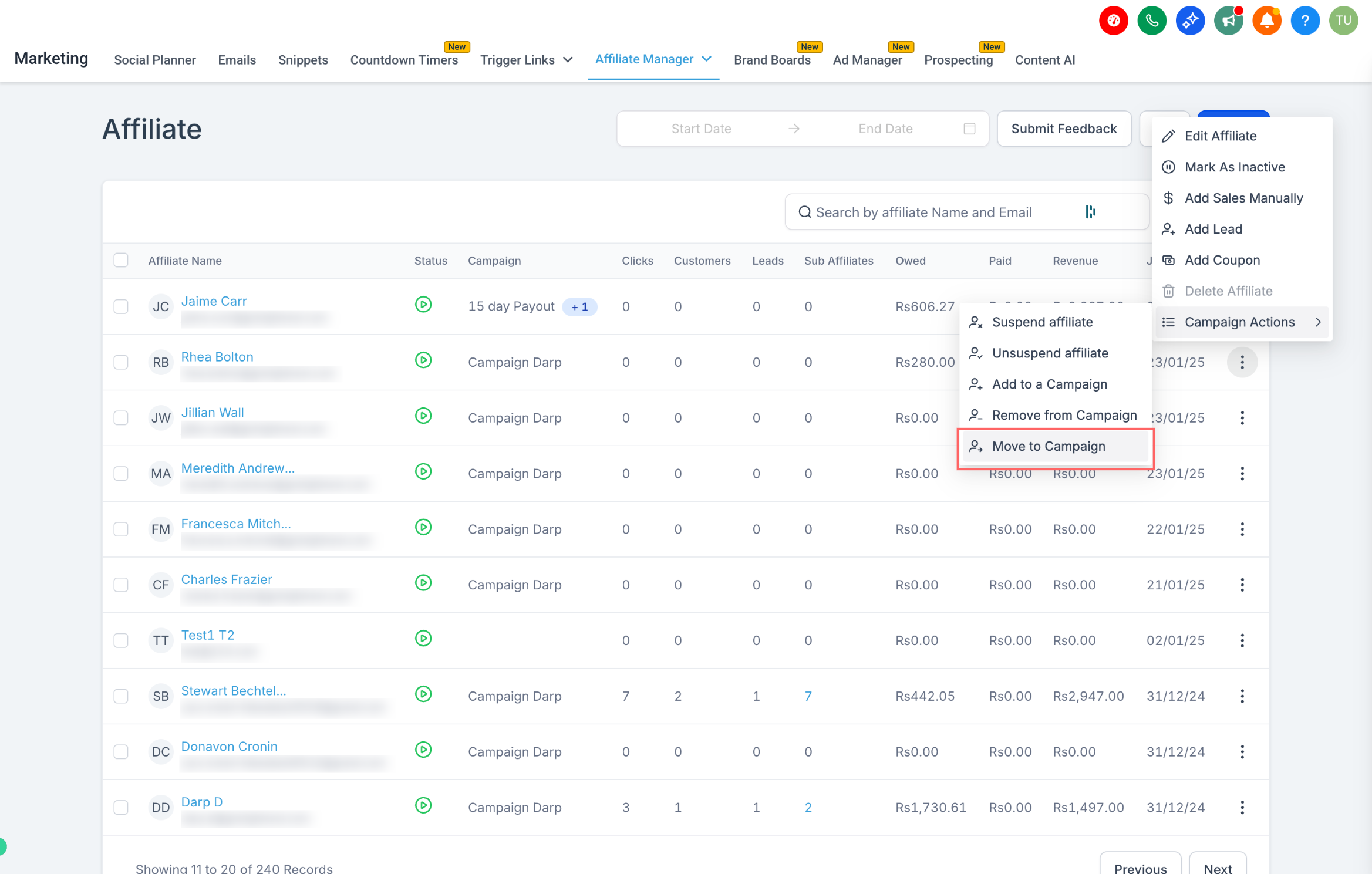Open the orange notification bell
Image resolution: width=1372 pixels, height=874 pixels.
[1266, 21]
